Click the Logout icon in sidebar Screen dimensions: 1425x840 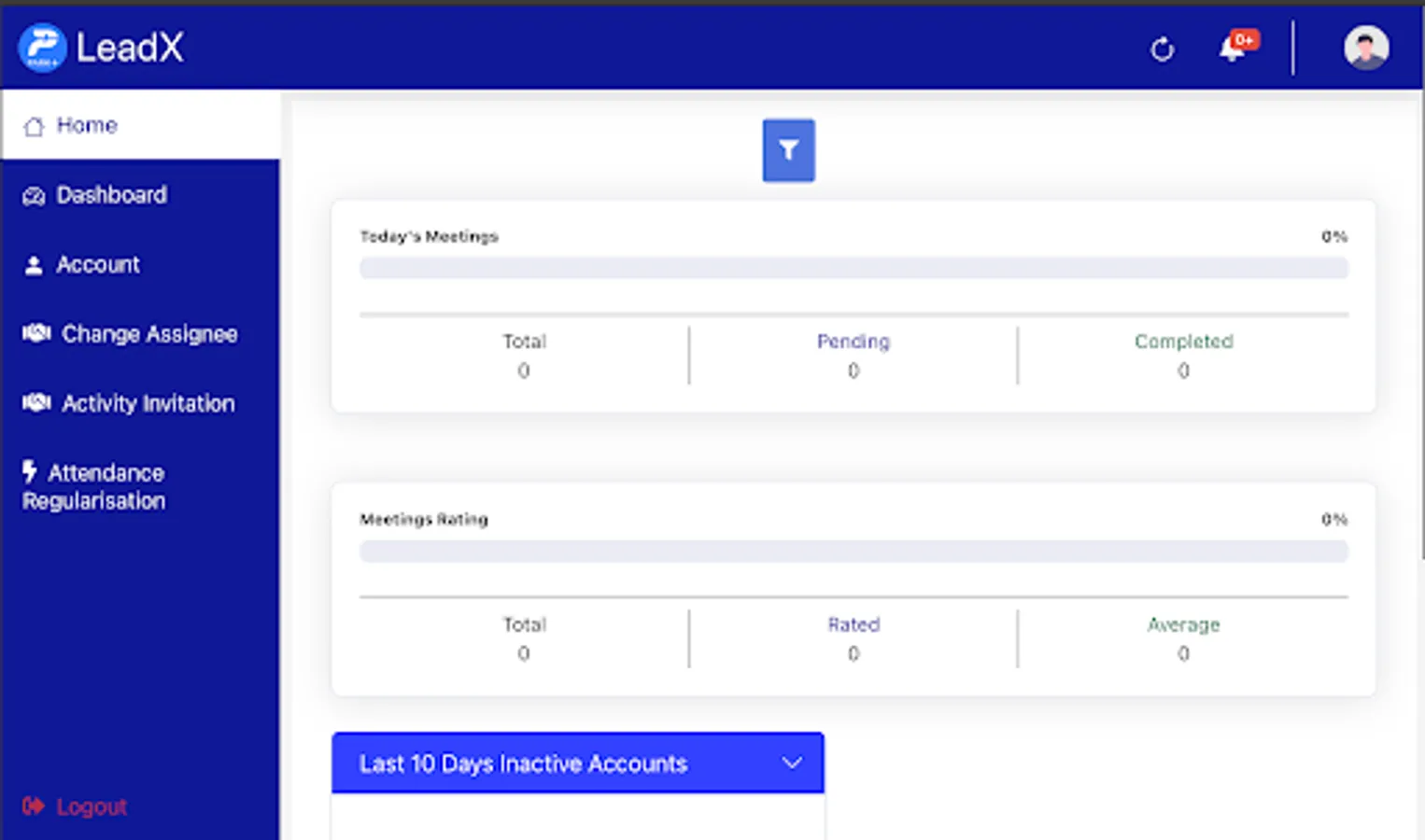(34, 806)
